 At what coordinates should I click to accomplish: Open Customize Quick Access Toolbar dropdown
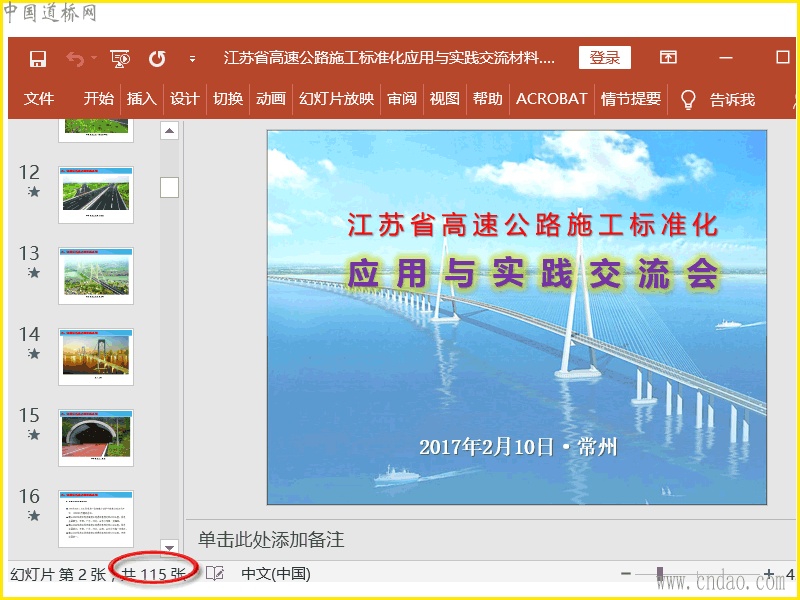192,59
